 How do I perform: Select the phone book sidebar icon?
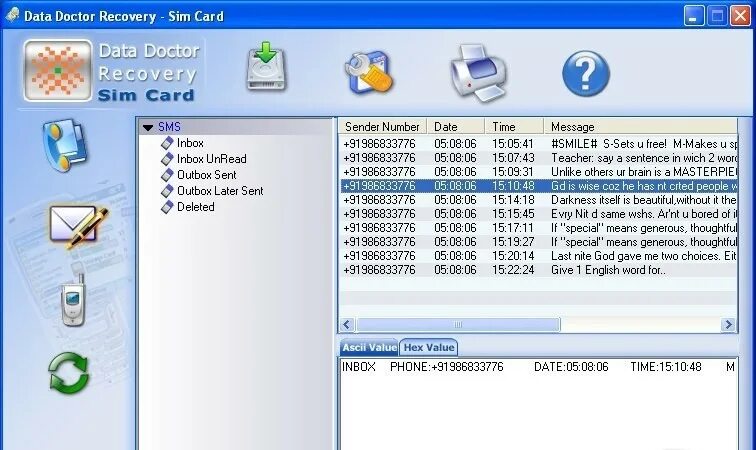(65, 146)
